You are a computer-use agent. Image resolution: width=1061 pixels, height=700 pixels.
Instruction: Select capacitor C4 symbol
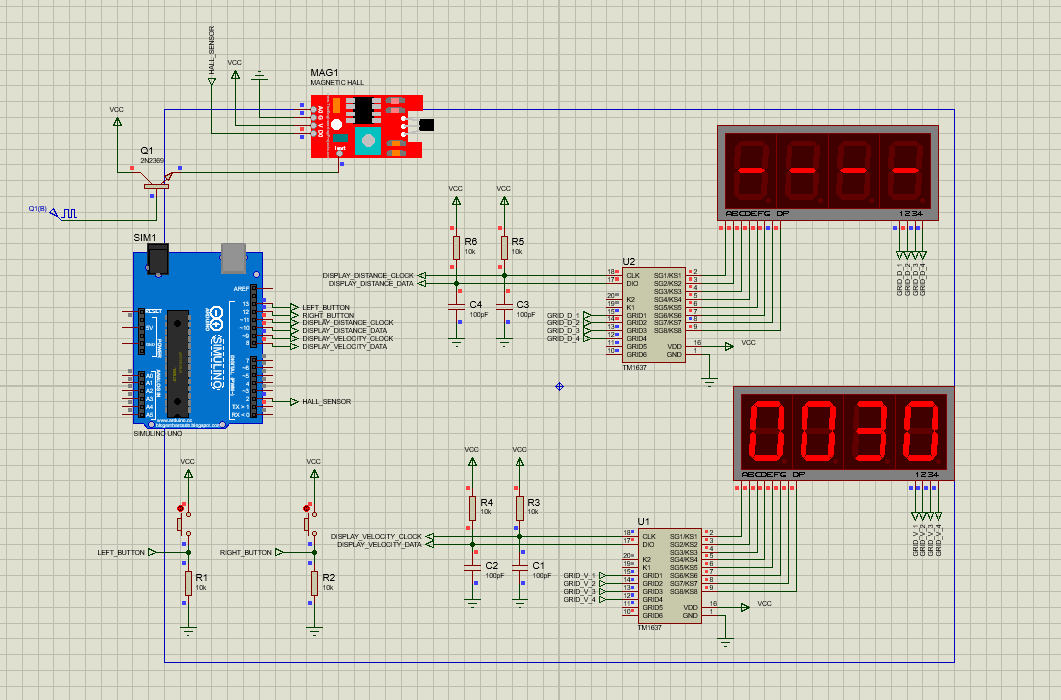[457, 308]
